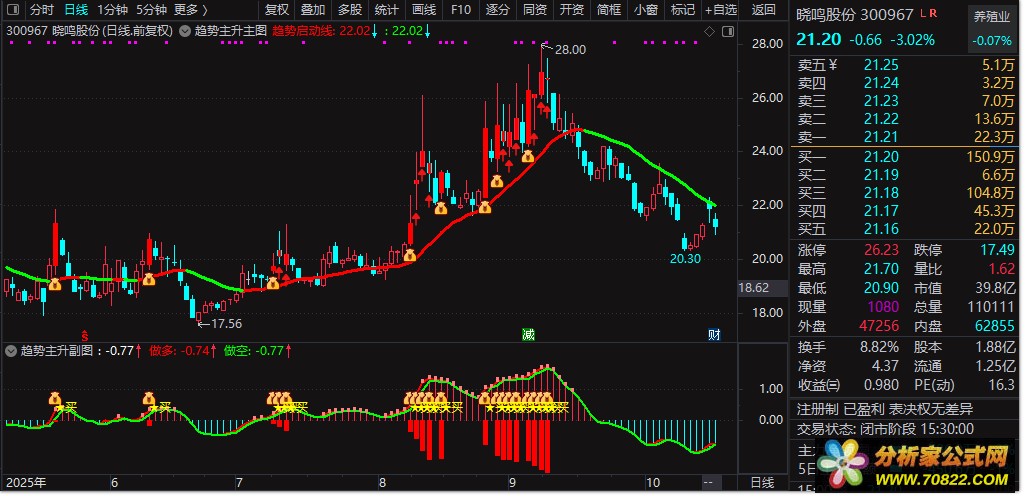The width and height of the screenshot is (1025, 496).
Task: Click the 跌停 value 17.49
Action: [997, 250]
